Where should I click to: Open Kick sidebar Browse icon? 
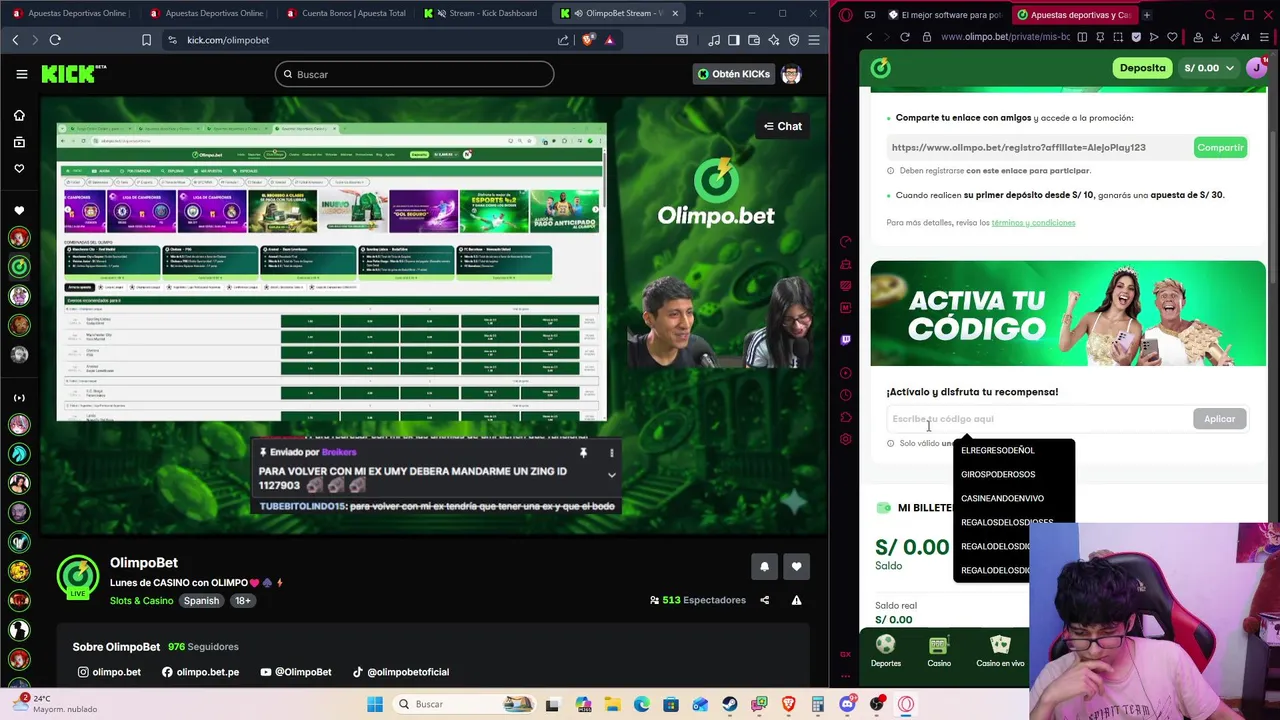click(19, 142)
